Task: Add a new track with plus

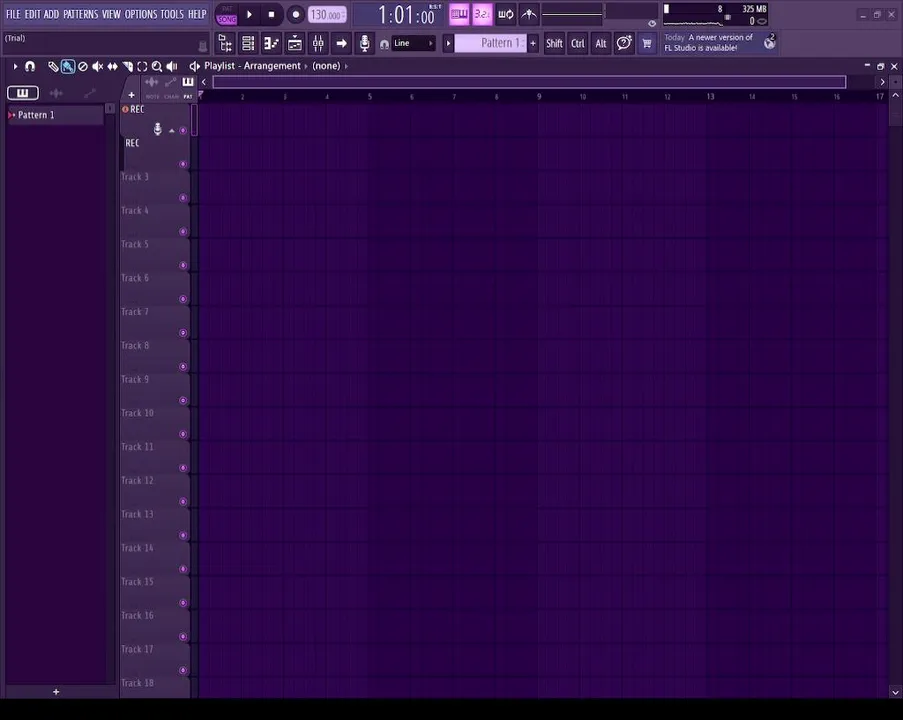Action: click(x=131, y=95)
